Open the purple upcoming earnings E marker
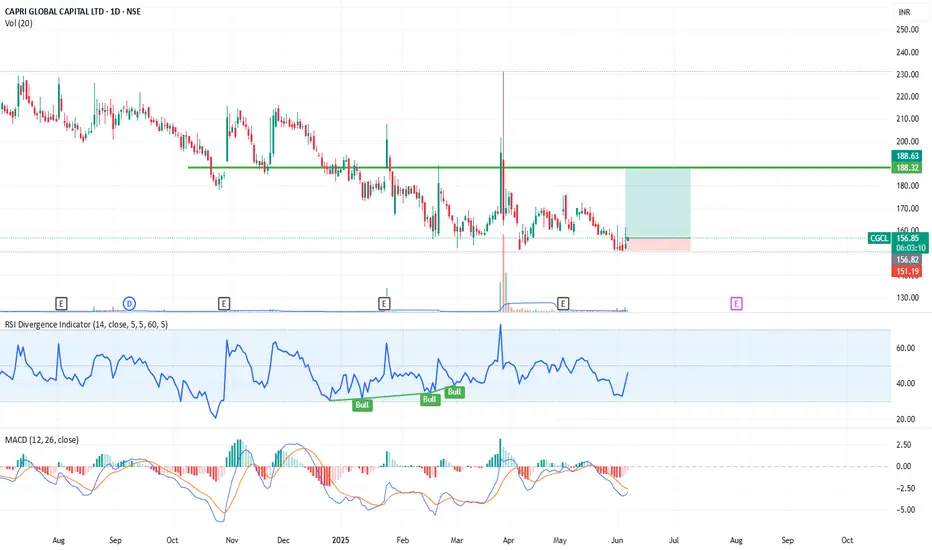The image size is (932, 550). click(736, 304)
